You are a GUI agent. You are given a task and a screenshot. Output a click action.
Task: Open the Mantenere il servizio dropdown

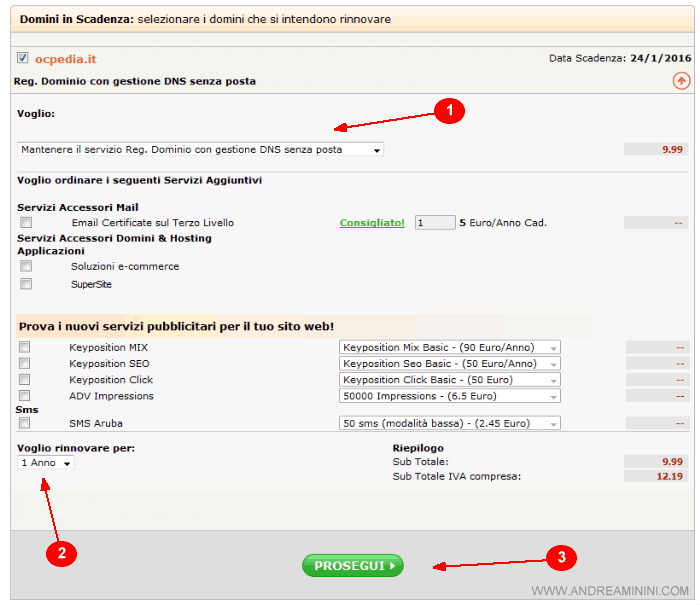[201, 150]
